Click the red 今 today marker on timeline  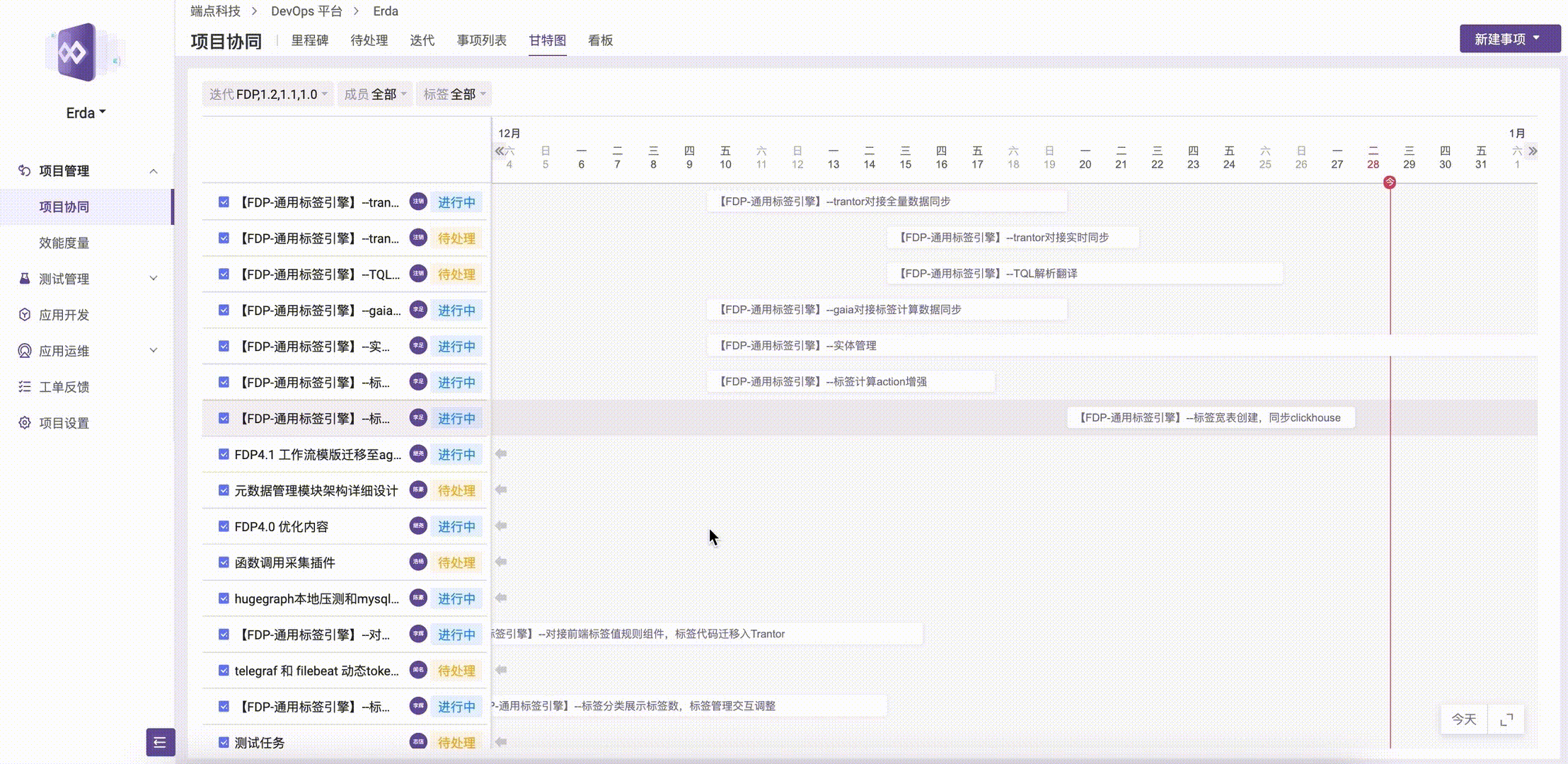coord(1390,182)
